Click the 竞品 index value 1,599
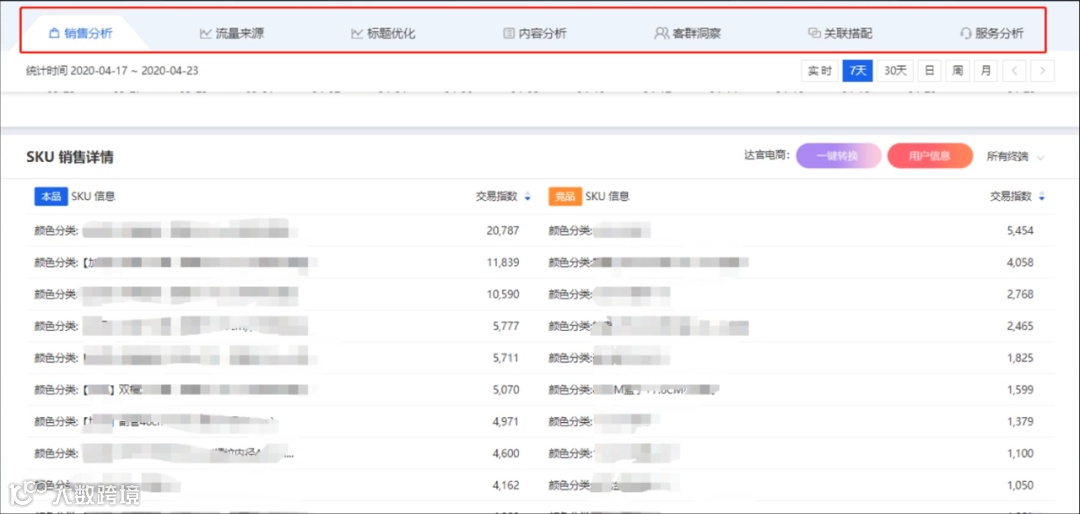The width and height of the screenshot is (1080, 514). tap(1020, 390)
